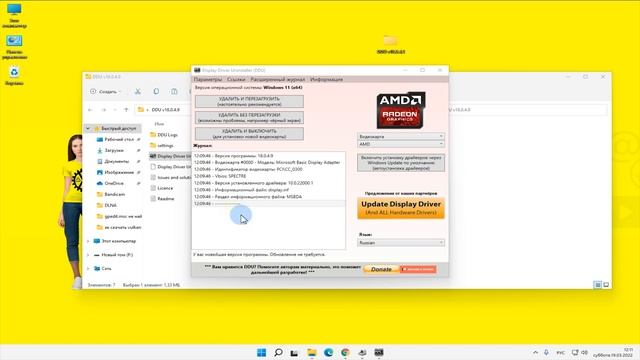Select the Readme file
The height and width of the screenshot is (360, 640).
click(162, 199)
